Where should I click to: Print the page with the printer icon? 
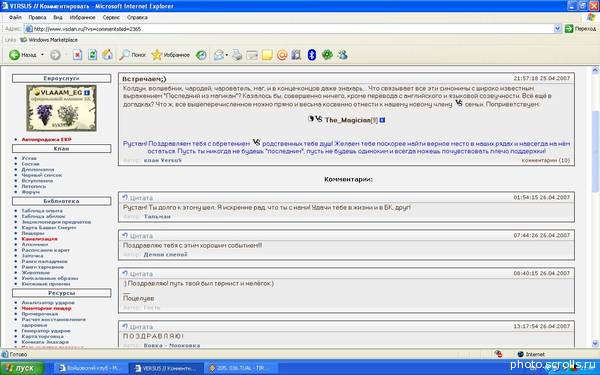click(x=237, y=55)
